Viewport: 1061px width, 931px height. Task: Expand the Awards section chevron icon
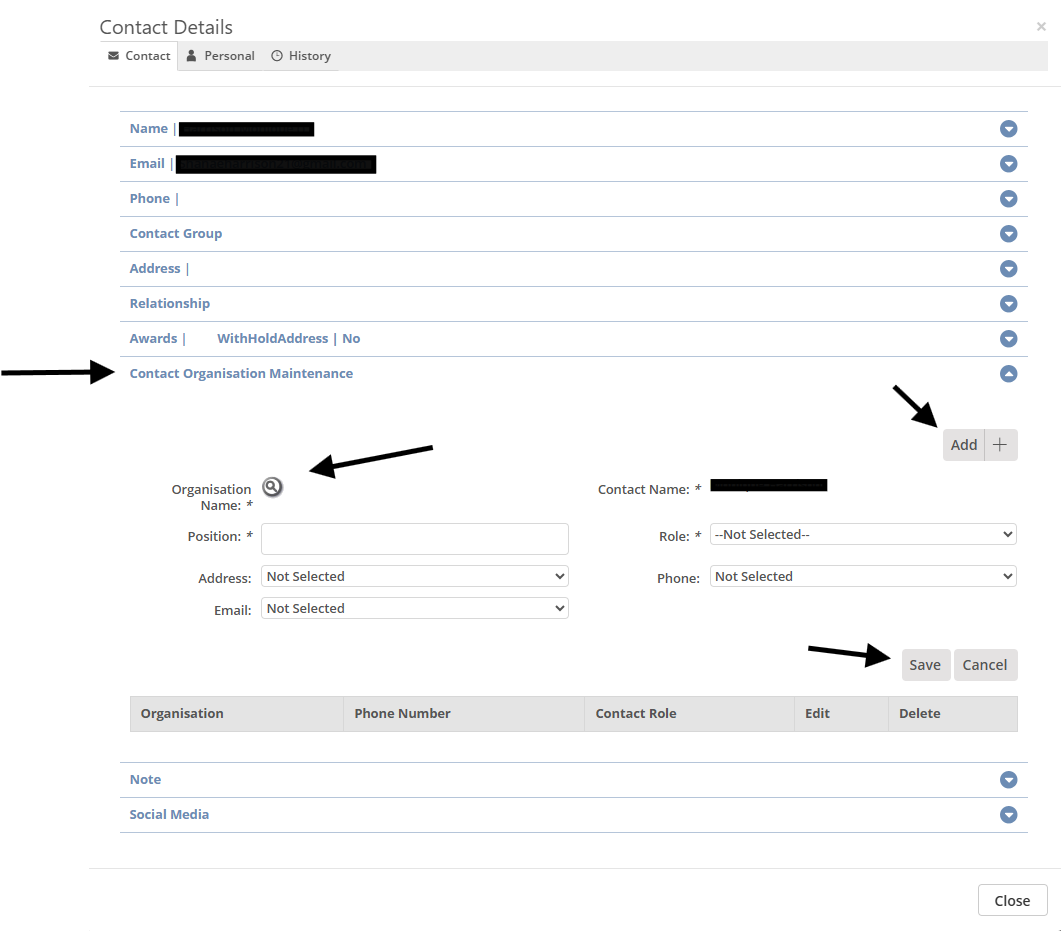click(x=1008, y=339)
